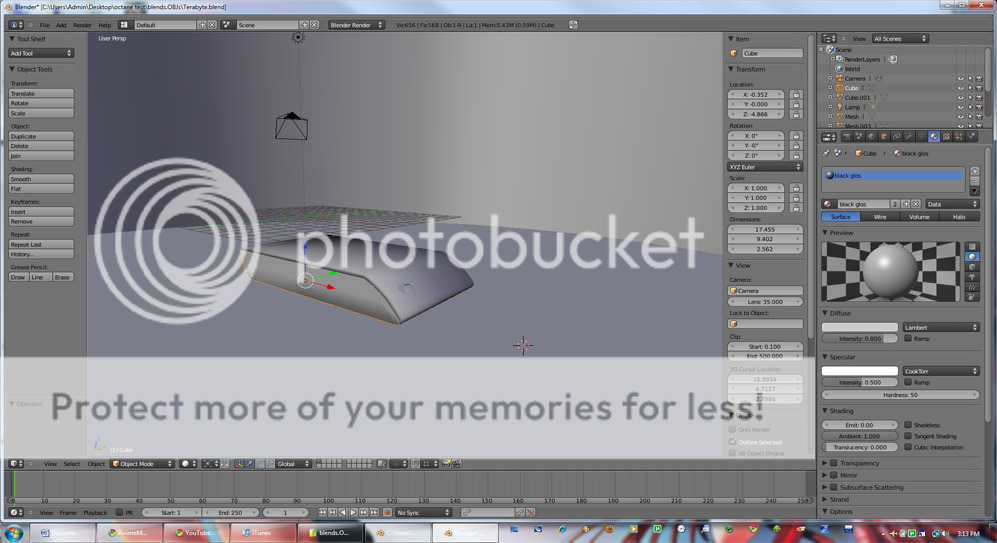Set preview type to monkey
Screen dimensions: 997x543
(972, 277)
